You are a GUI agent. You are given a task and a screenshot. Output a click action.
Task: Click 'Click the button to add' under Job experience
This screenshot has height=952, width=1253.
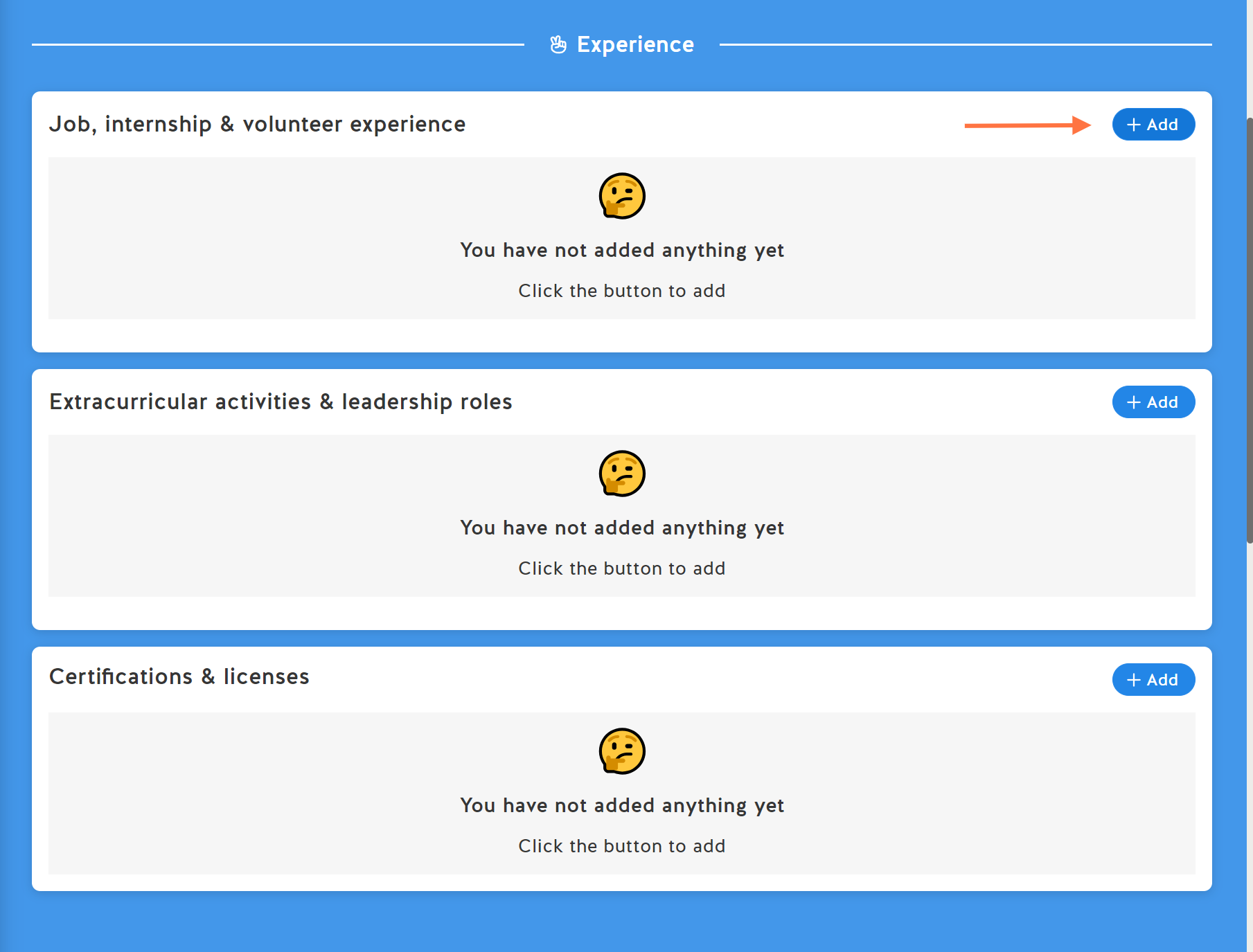[622, 291]
